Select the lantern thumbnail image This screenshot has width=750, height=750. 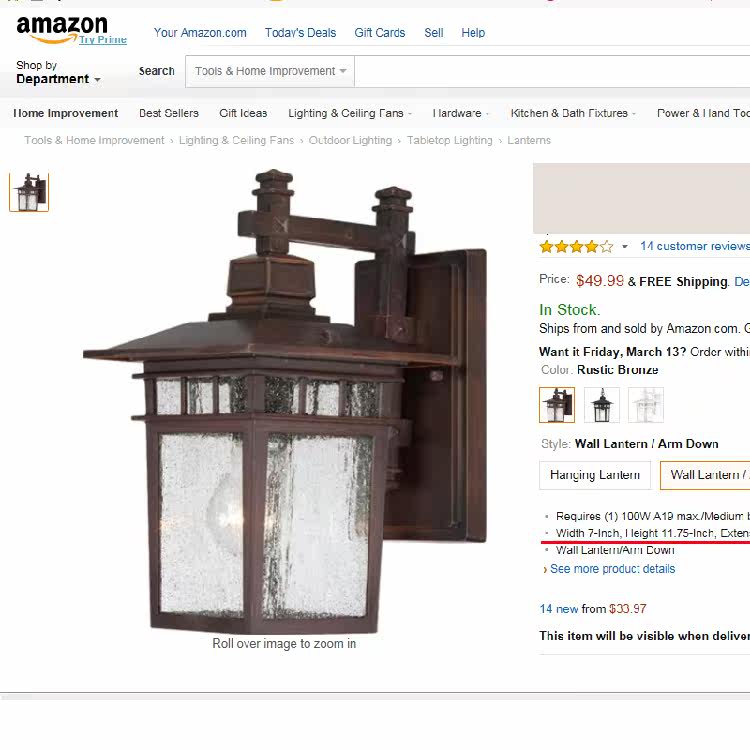pos(29,192)
